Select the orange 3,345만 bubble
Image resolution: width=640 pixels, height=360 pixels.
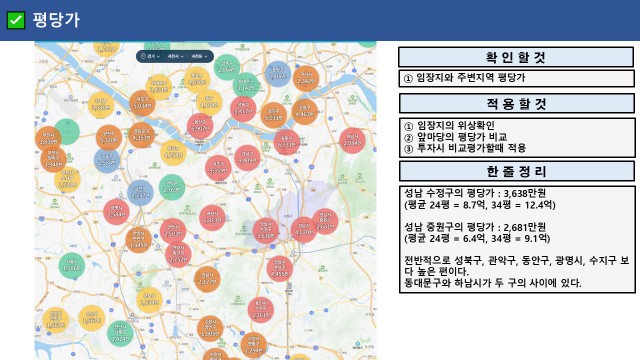click(53, 160)
